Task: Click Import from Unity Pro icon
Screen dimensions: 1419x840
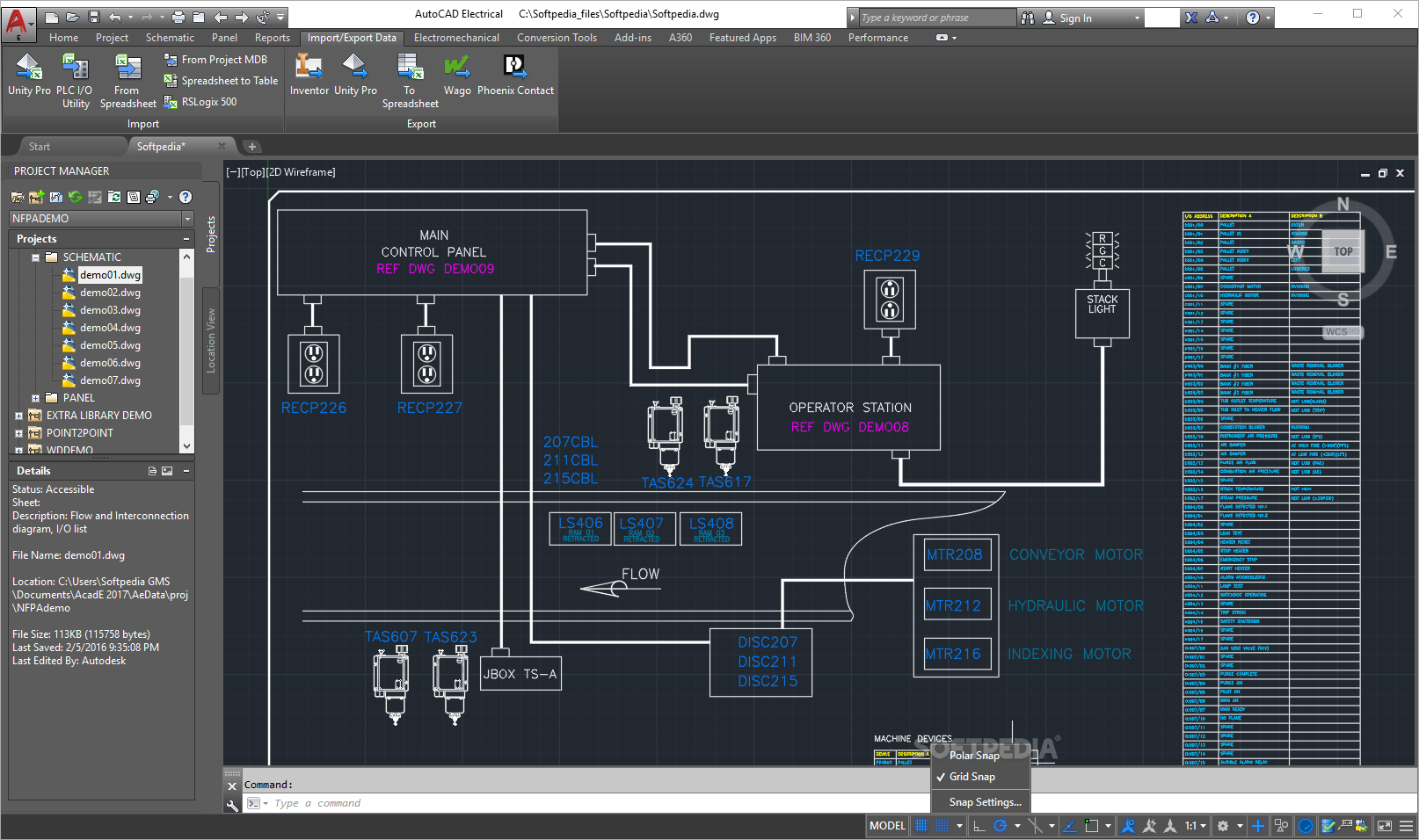Action: 29,67
